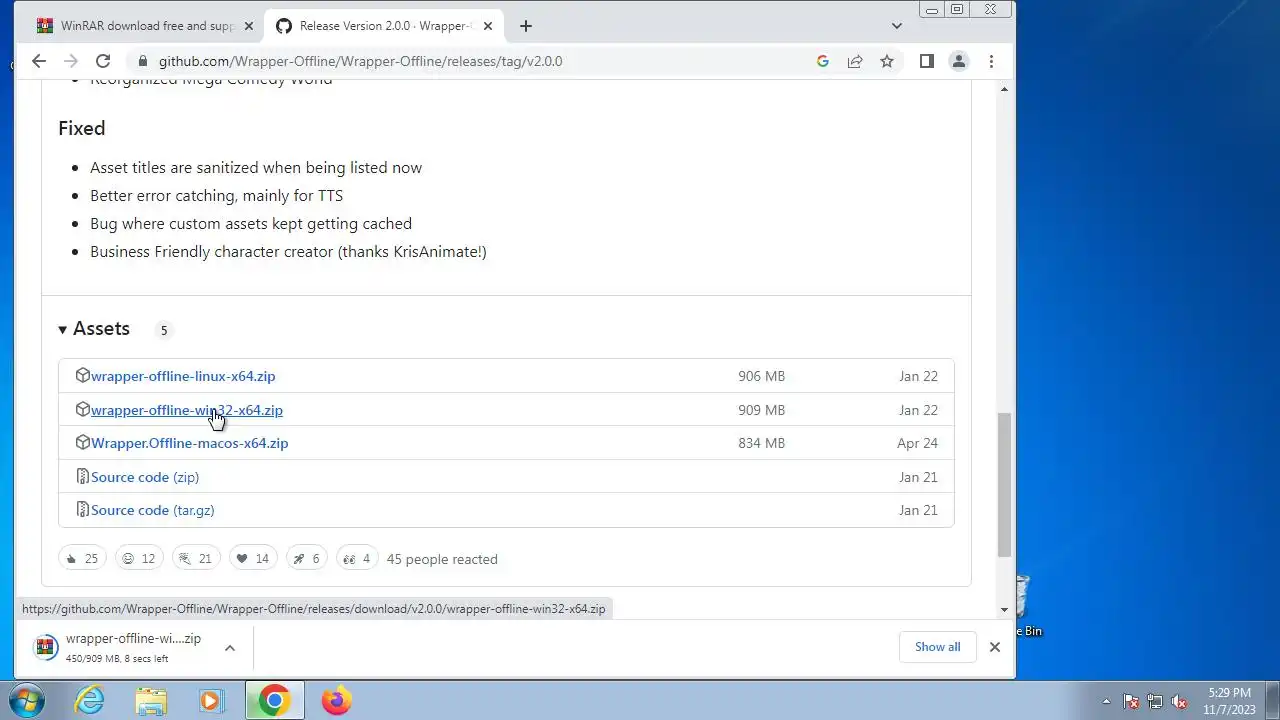Open the clock showing 5:29 PM
This screenshot has height=720, width=1280.
1230,700
